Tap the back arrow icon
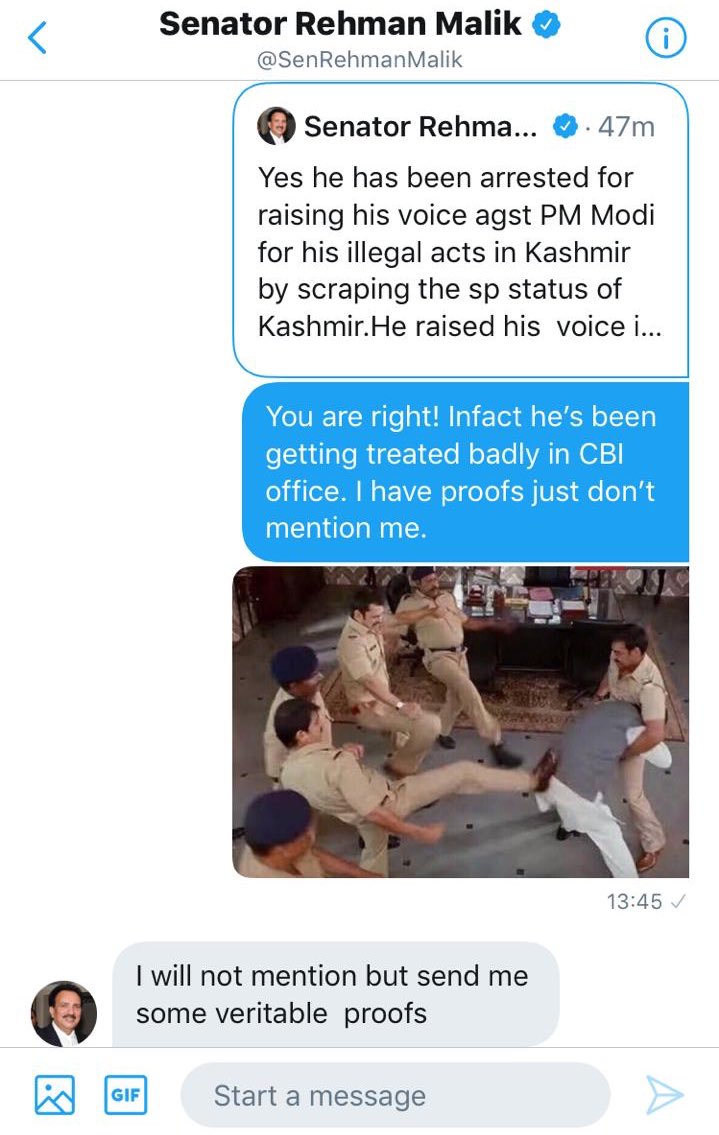This screenshot has height=1135, width=719. pyautogui.click(x=37, y=38)
